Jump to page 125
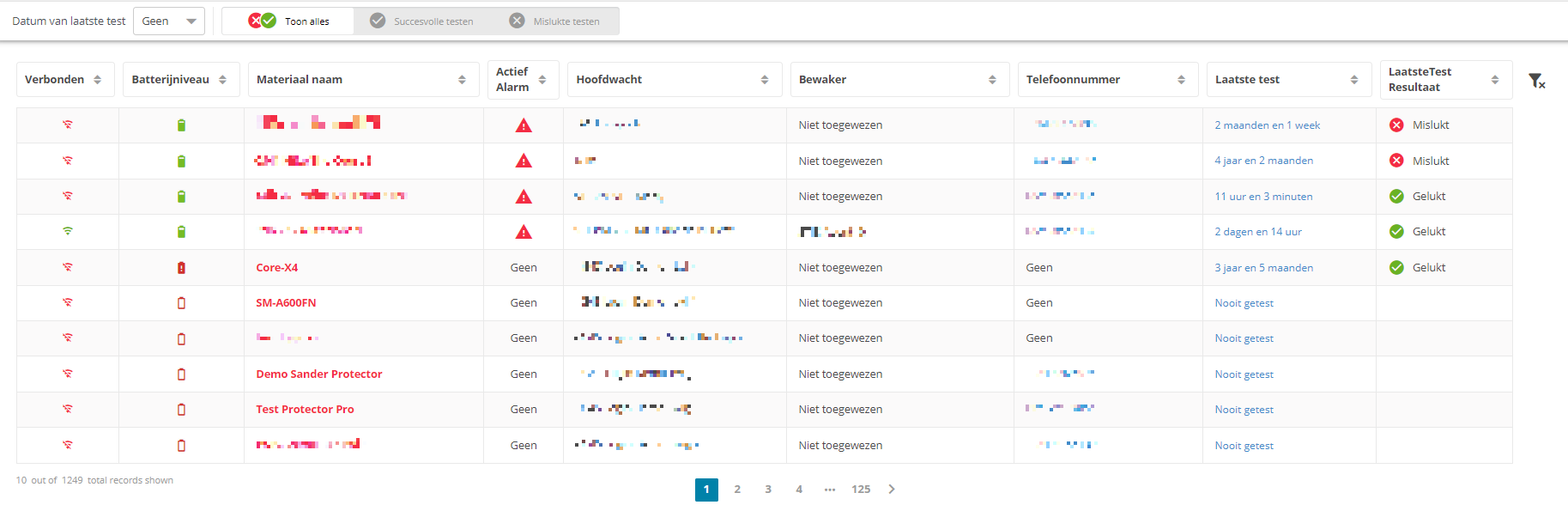 point(861,490)
